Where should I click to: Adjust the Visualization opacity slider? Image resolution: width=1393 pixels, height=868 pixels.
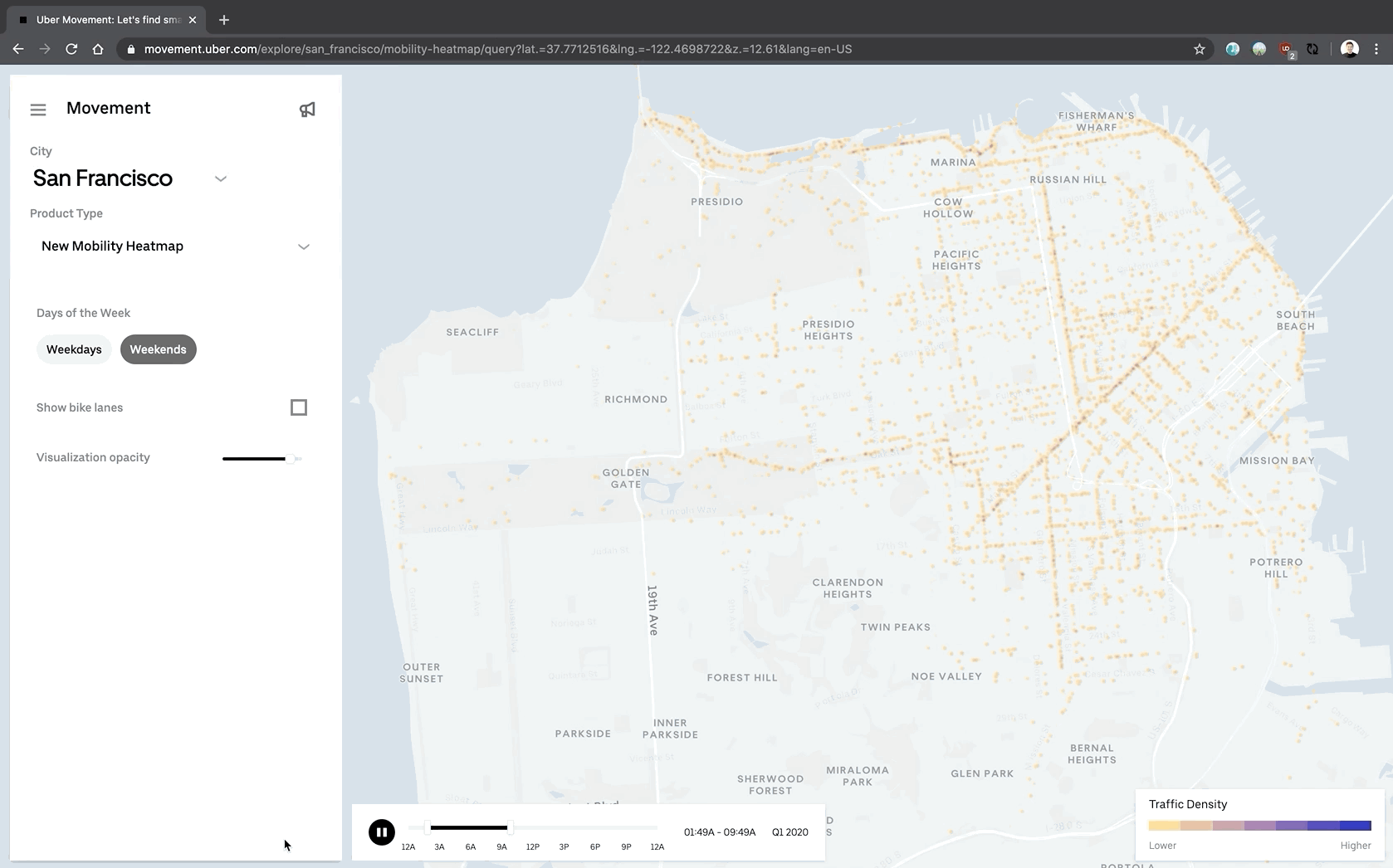(x=290, y=458)
